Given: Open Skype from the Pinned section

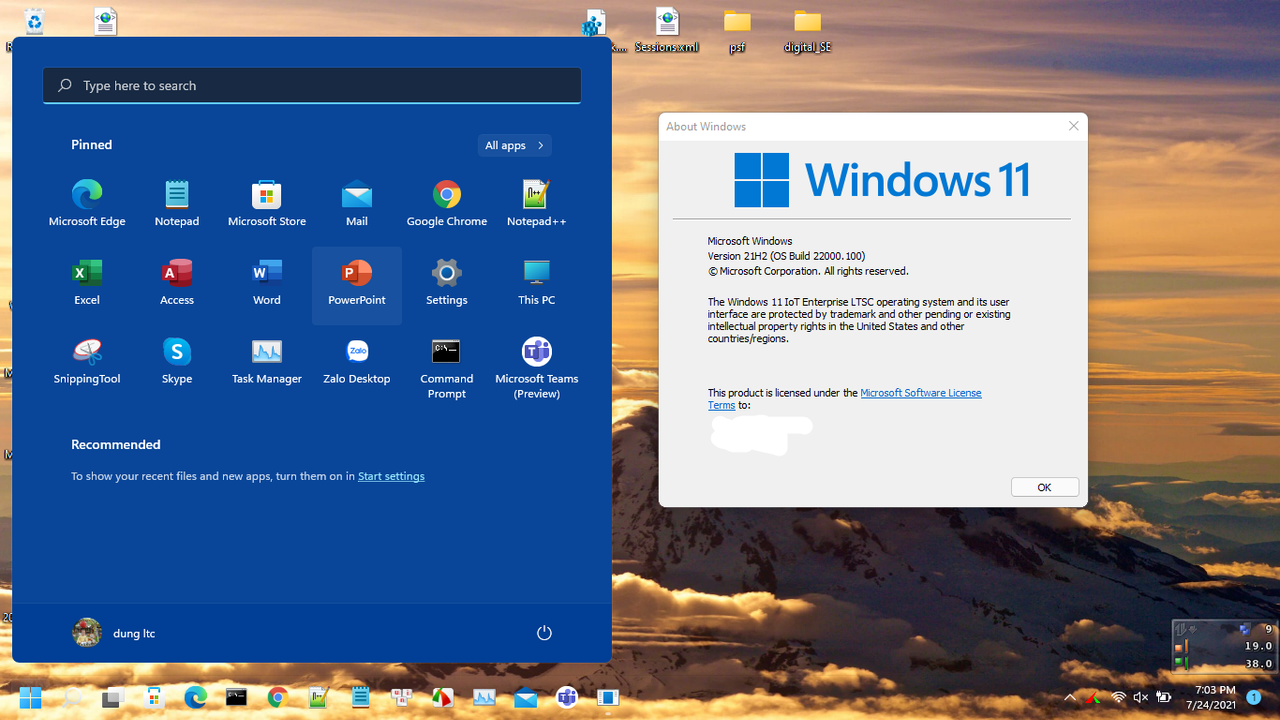Looking at the screenshot, I should tap(177, 362).
